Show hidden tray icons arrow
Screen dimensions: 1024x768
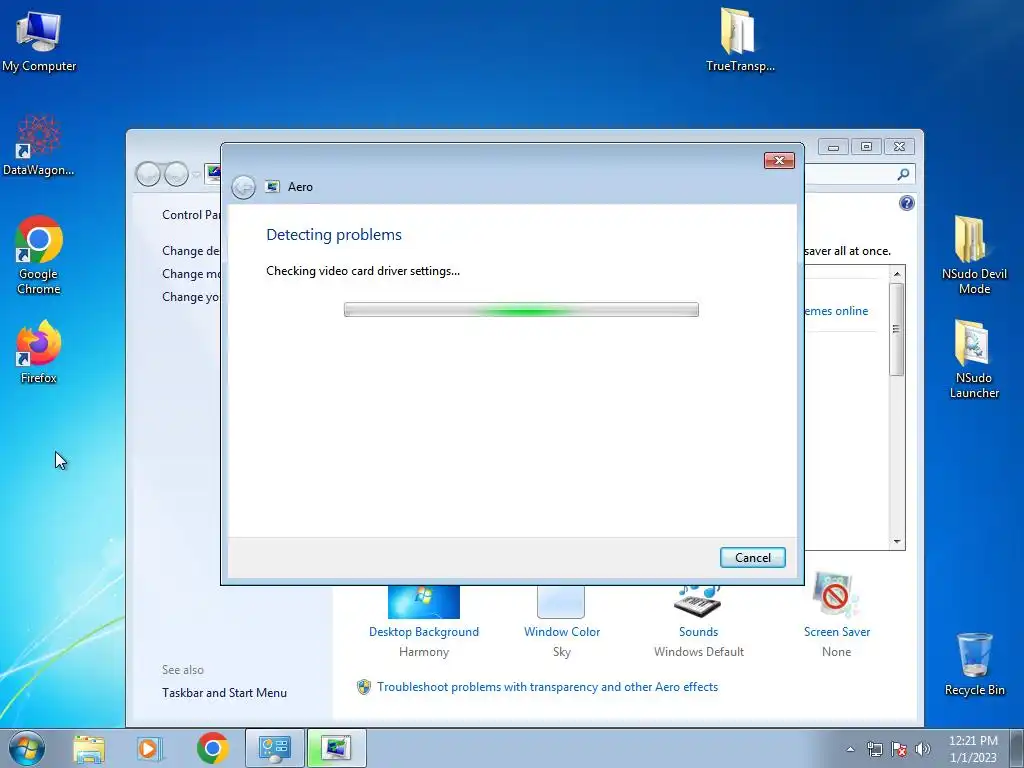[x=850, y=749]
